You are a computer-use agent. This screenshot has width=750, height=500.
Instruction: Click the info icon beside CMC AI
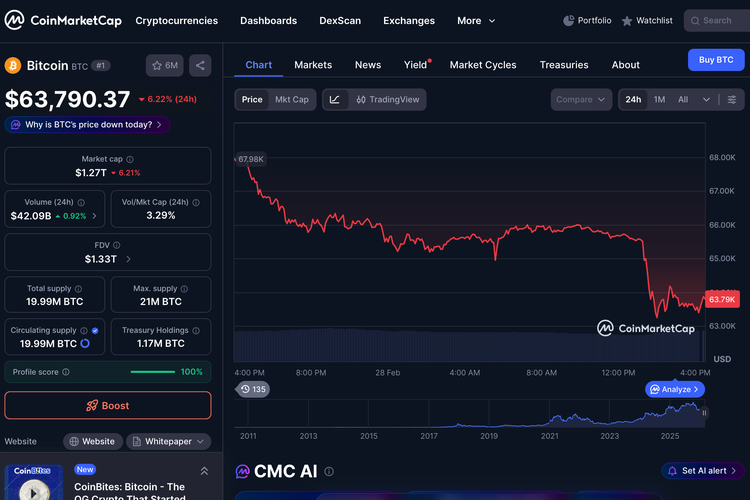pyautogui.click(x=329, y=471)
